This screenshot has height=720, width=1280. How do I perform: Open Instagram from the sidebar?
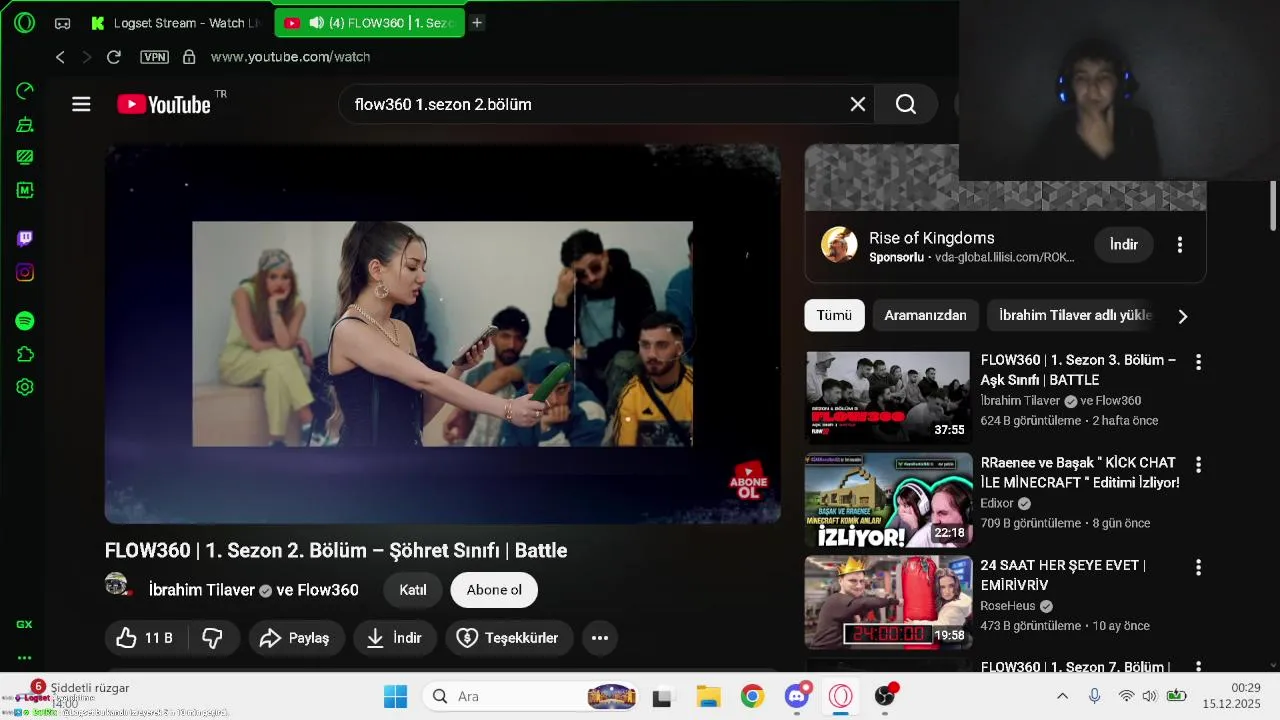coord(25,272)
